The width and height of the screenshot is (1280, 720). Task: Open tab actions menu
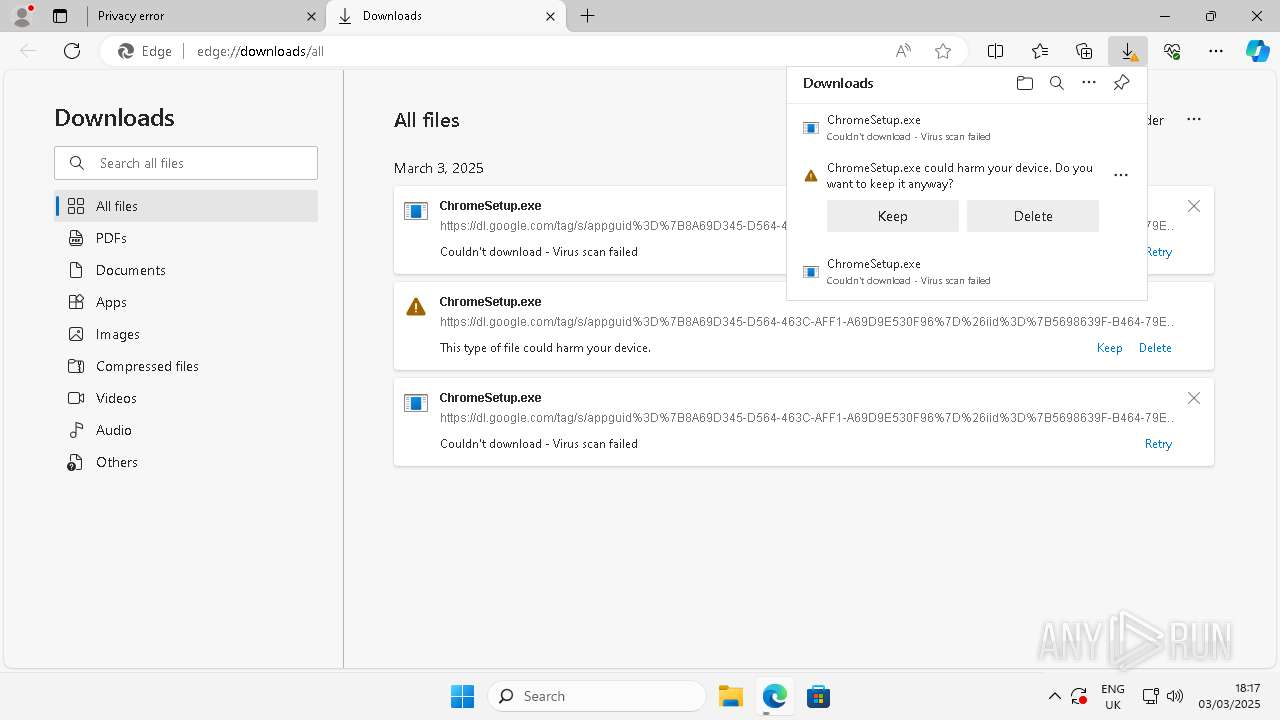click(x=60, y=16)
